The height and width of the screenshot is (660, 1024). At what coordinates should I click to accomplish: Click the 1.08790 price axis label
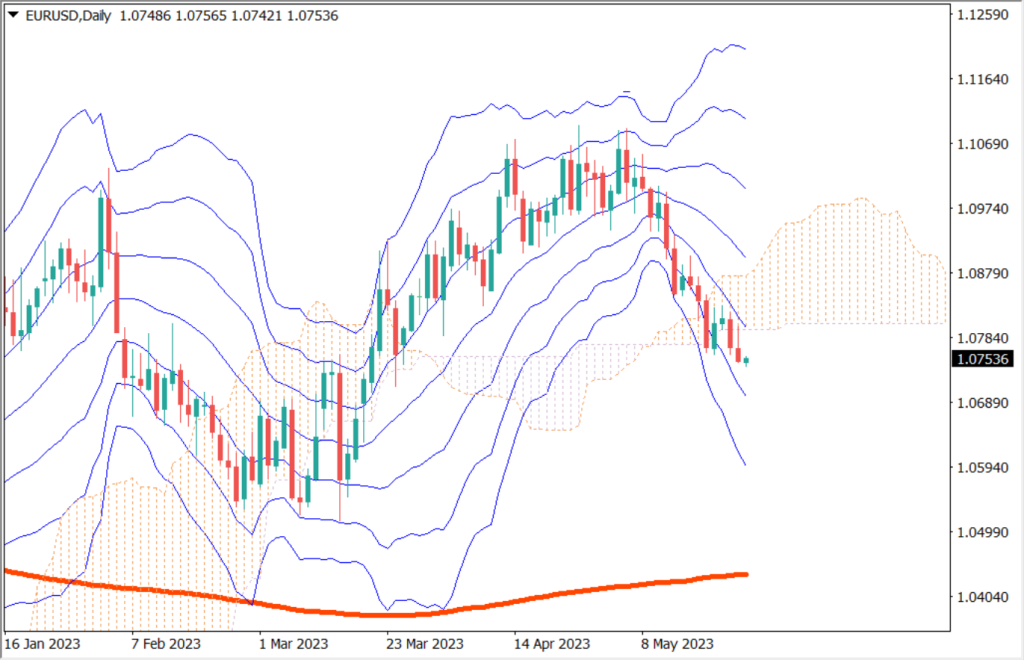983,273
